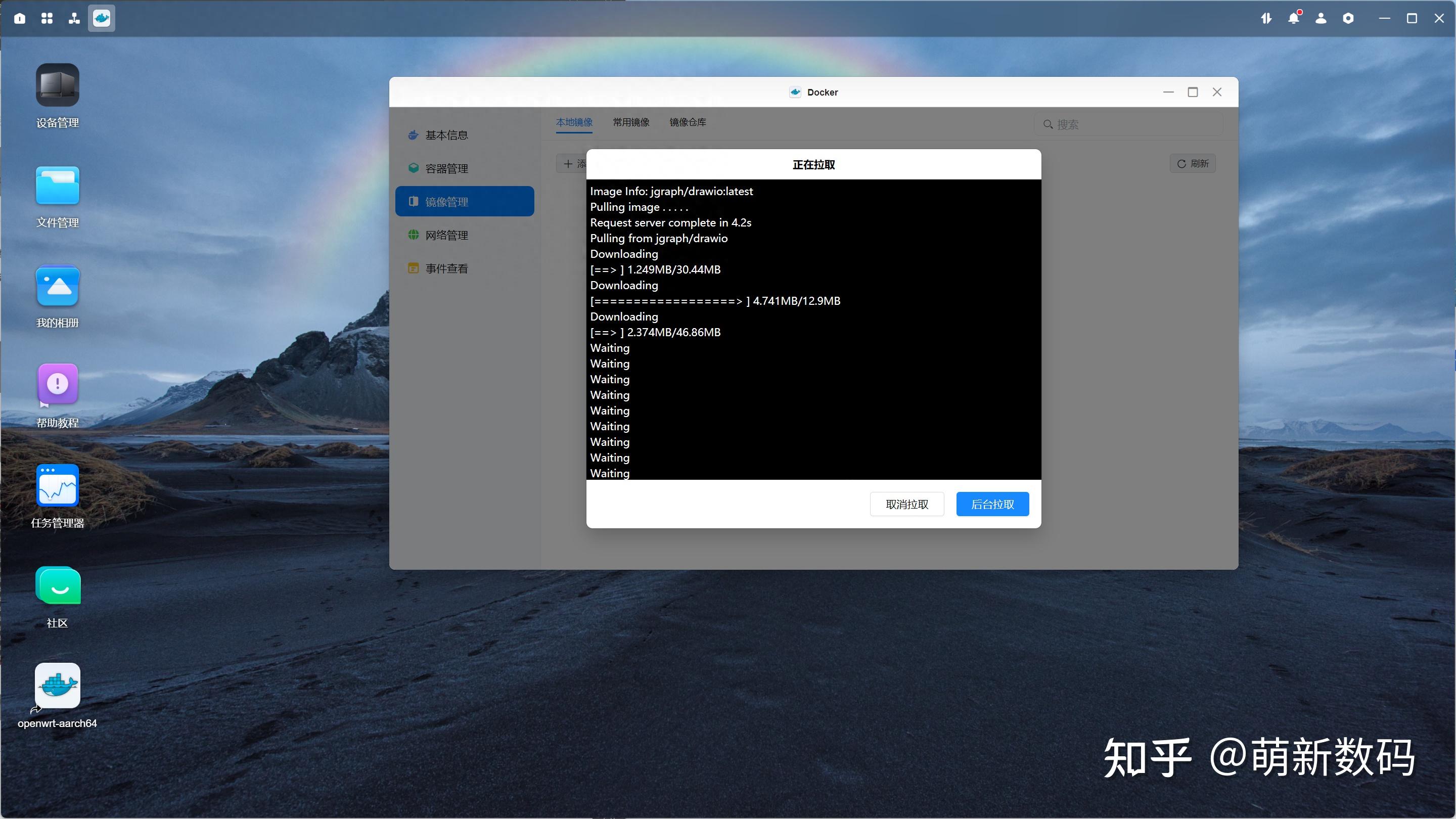Select the 本地镜像 tab
This screenshot has height=819, width=1456.
[x=574, y=122]
